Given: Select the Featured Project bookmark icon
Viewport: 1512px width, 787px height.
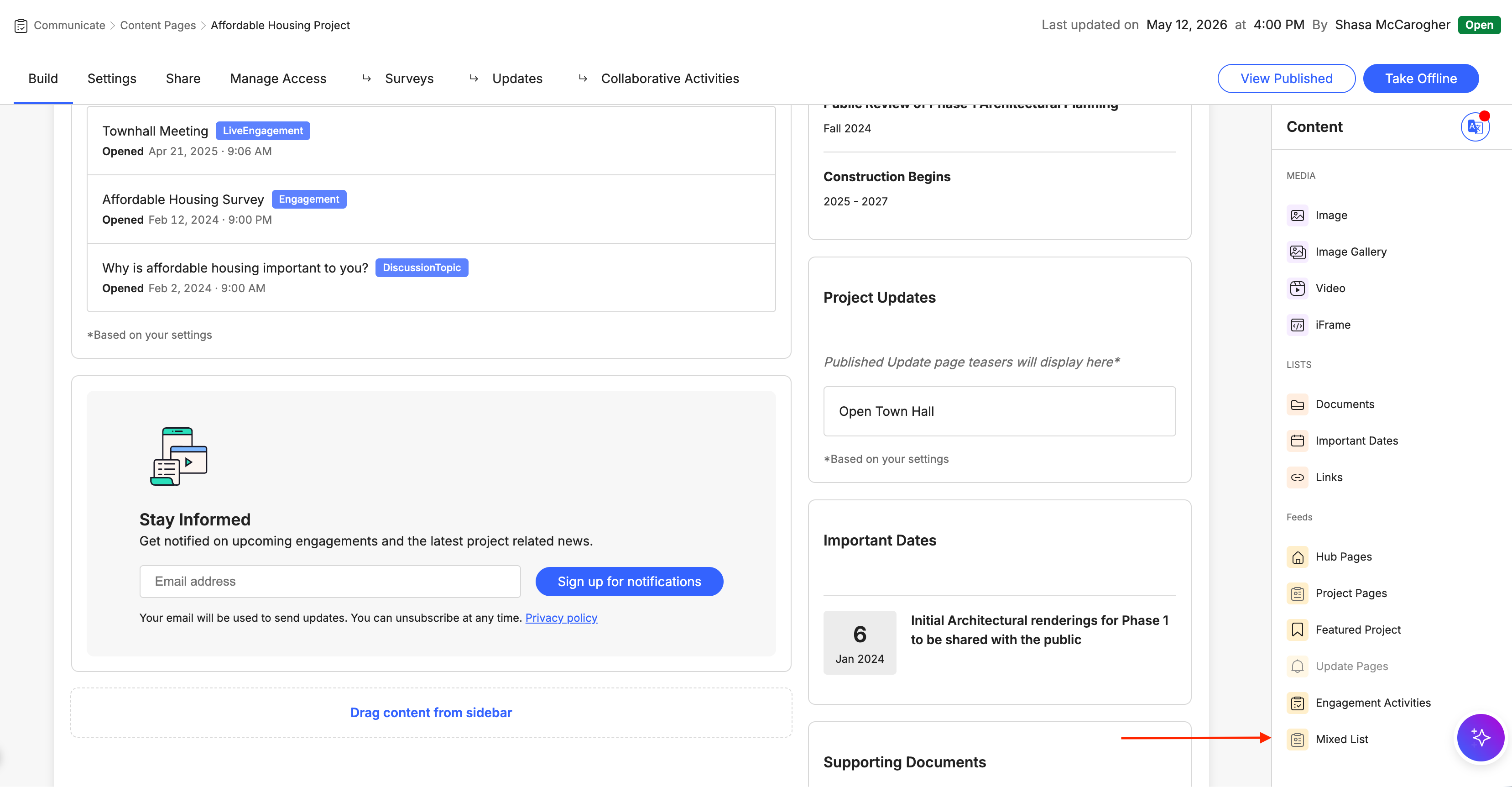Looking at the screenshot, I should pos(1297,630).
